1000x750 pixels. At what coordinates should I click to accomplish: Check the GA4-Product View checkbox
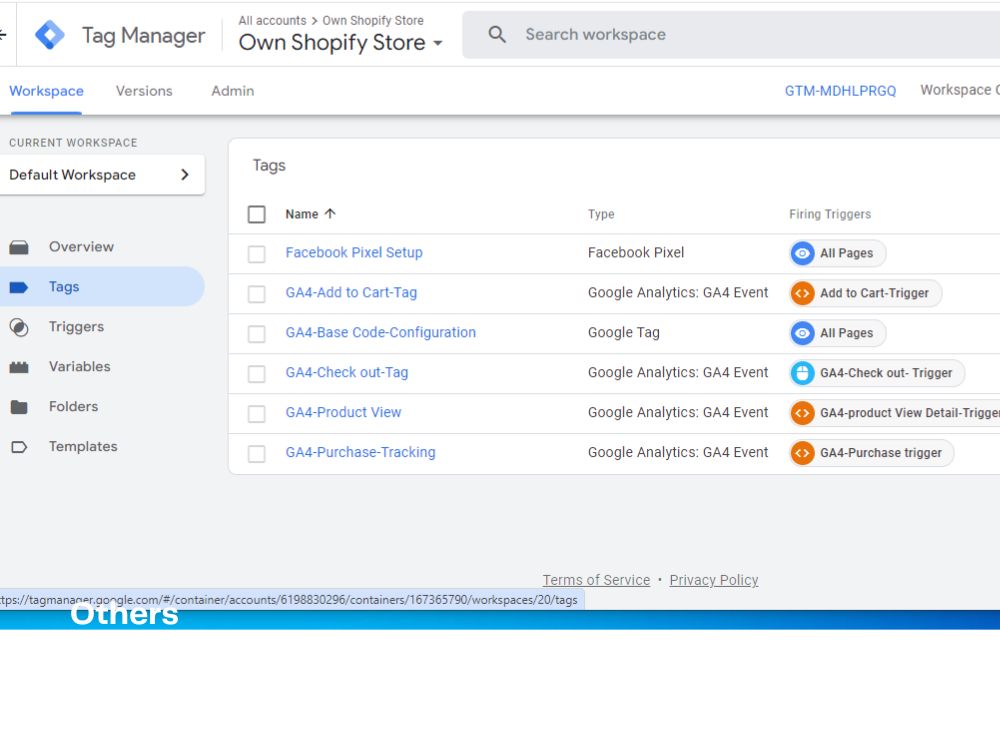pos(256,413)
